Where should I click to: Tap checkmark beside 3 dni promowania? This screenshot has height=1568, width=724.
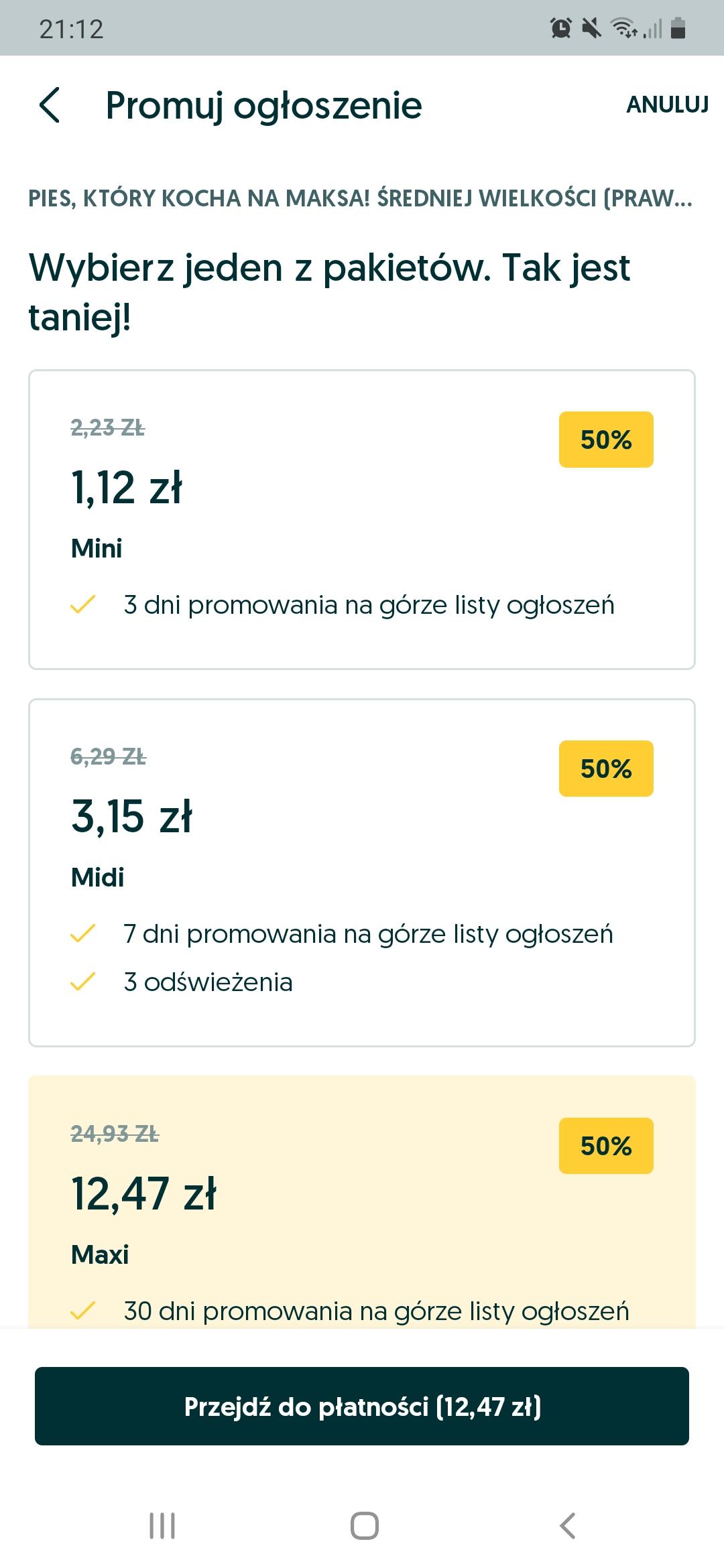(x=83, y=605)
